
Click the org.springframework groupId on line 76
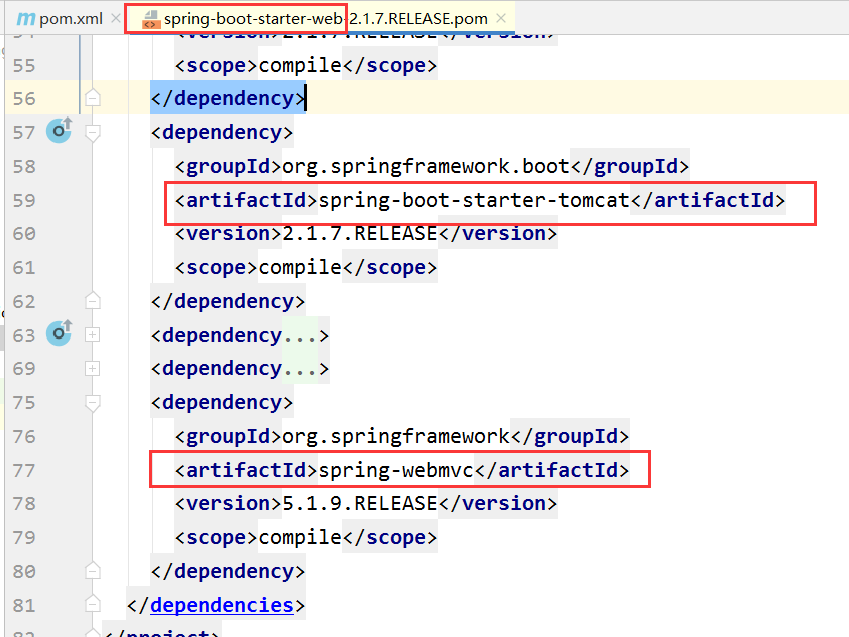[x=396, y=437]
